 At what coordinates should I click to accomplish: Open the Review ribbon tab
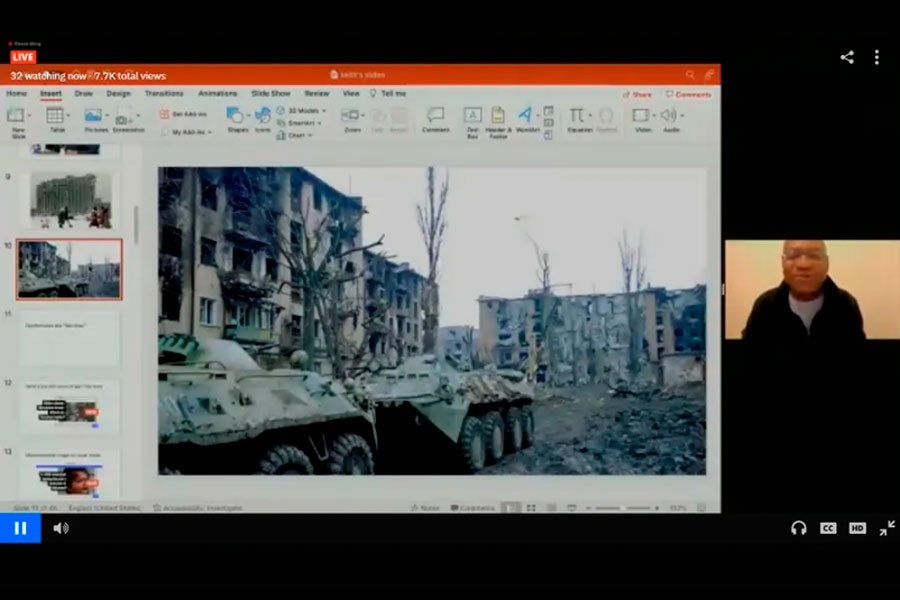[x=317, y=93]
